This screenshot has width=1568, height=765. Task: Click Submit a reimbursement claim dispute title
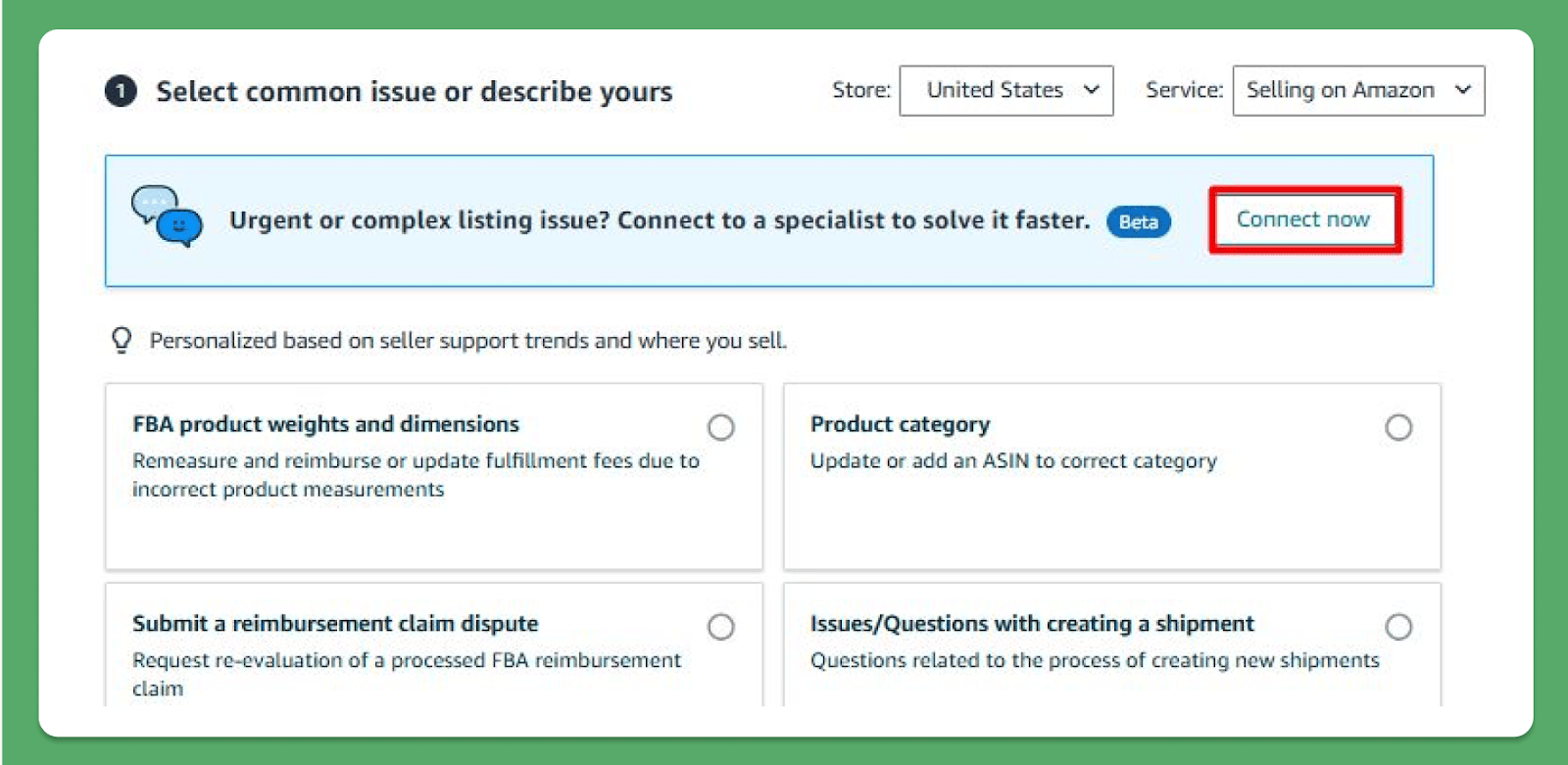(x=335, y=624)
